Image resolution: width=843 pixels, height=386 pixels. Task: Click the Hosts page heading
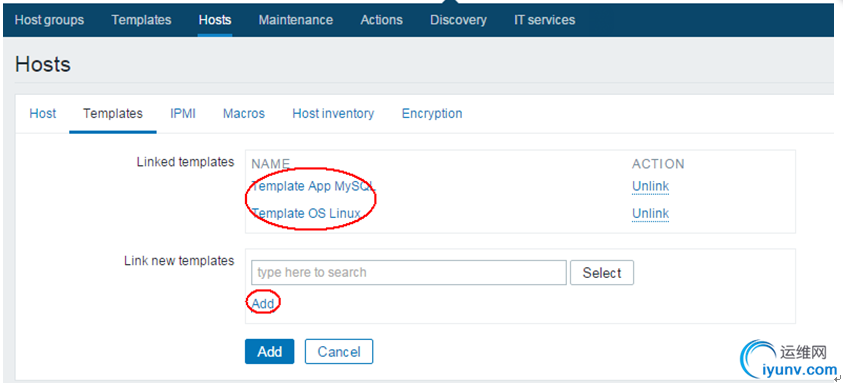43,65
